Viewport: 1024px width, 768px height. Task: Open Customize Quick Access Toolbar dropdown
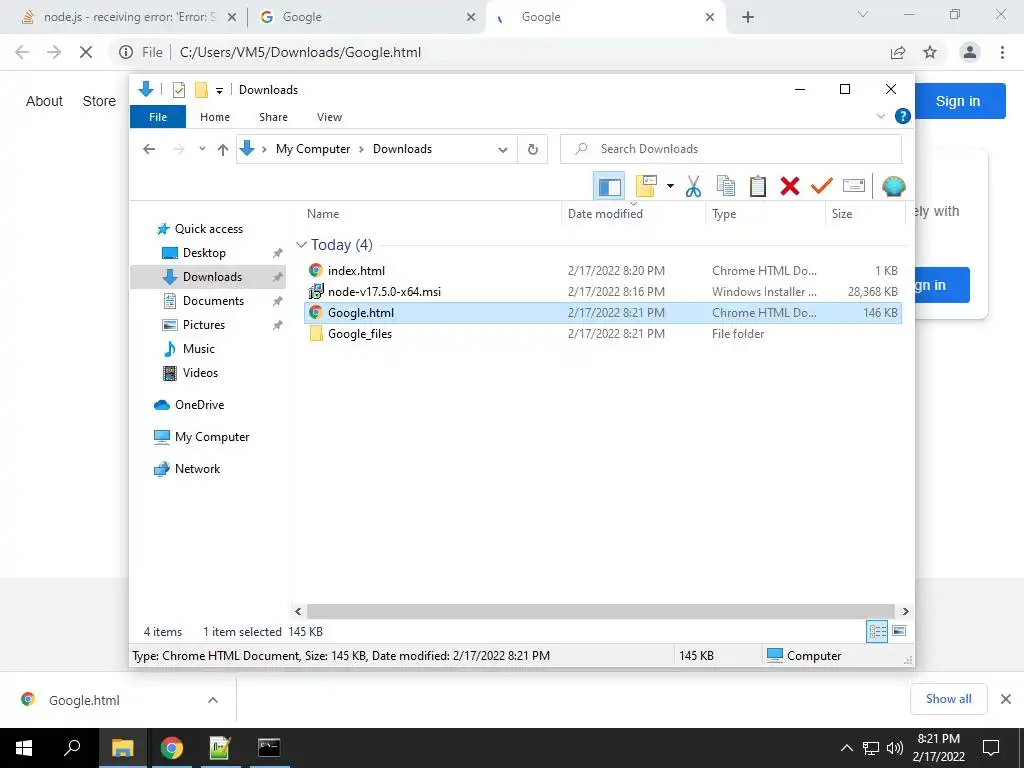point(219,91)
